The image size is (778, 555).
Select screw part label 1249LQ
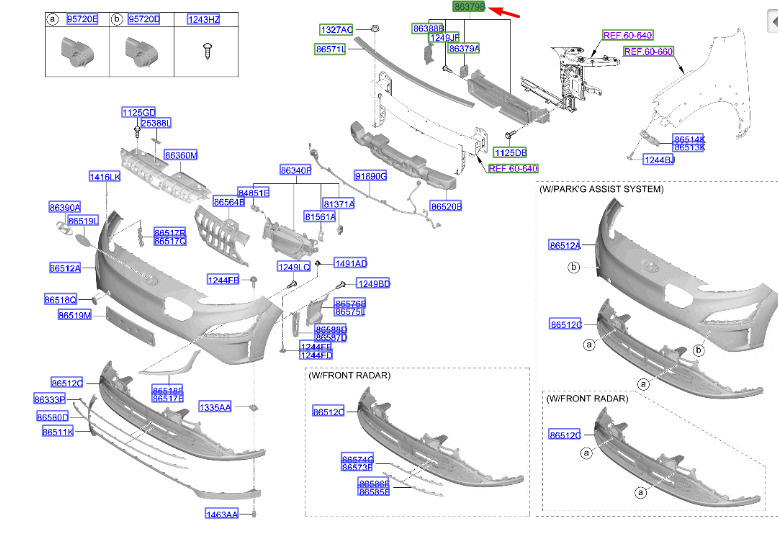pyautogui.click(x=294, y=267)
